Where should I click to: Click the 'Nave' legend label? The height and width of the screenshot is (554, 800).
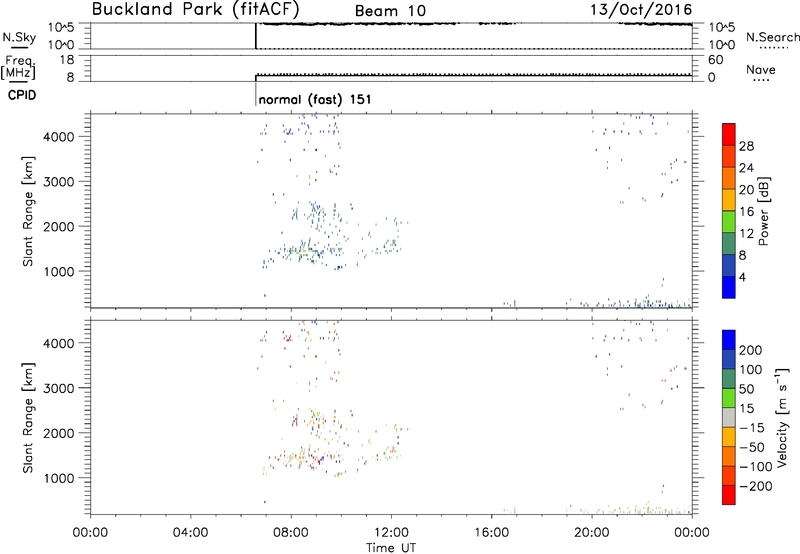pyautogui.click(x=761, y=69)
